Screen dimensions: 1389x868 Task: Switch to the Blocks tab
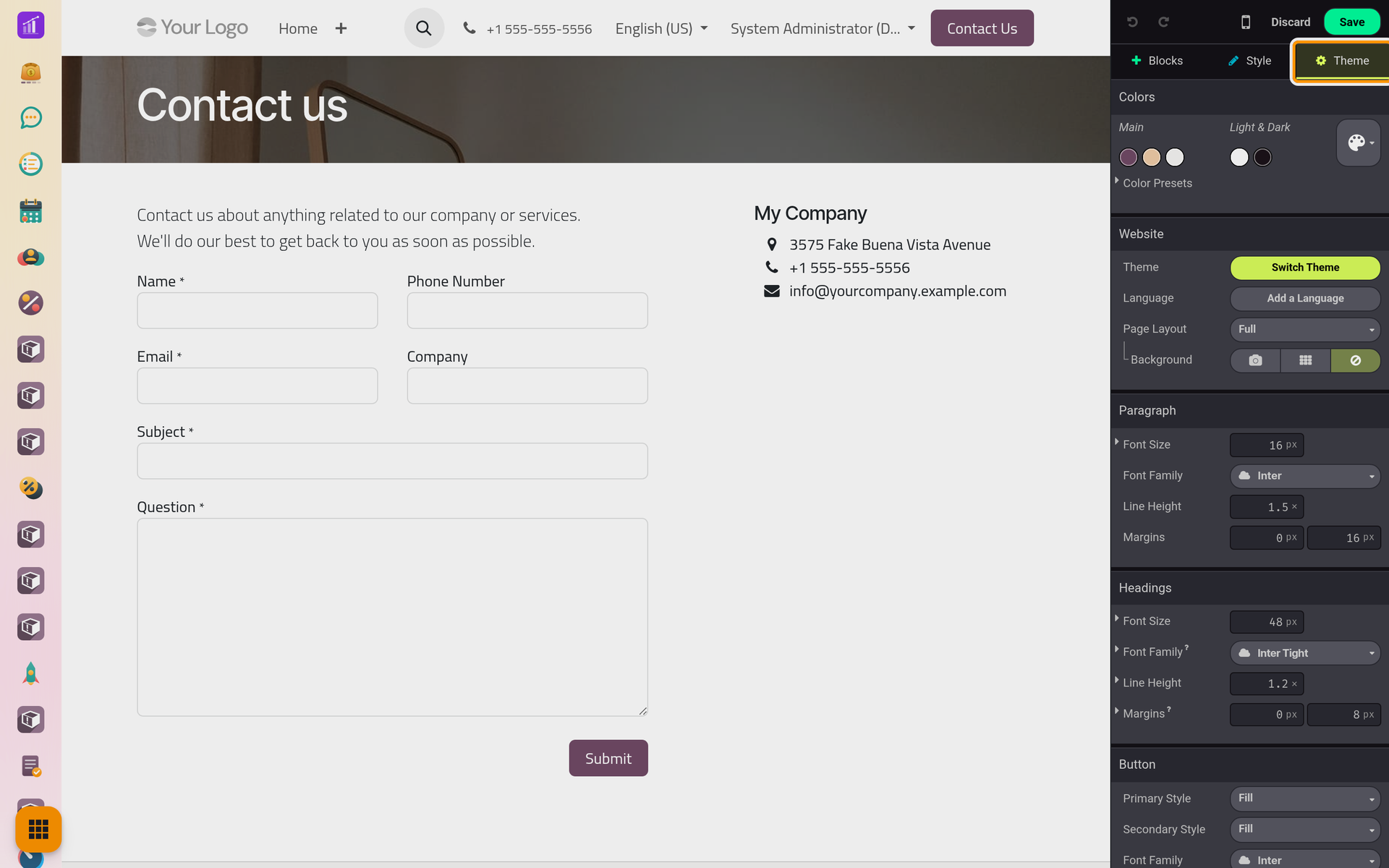(x=1157, y=61)
